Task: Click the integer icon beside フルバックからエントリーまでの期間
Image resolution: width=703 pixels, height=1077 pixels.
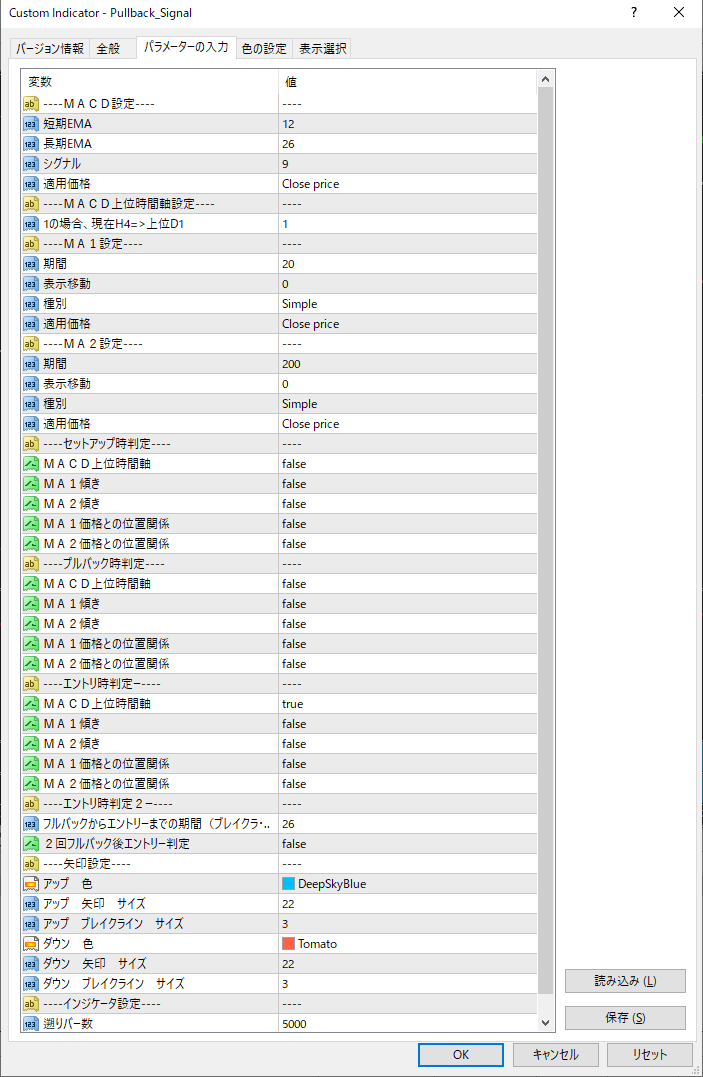Action: coord(31,824)
